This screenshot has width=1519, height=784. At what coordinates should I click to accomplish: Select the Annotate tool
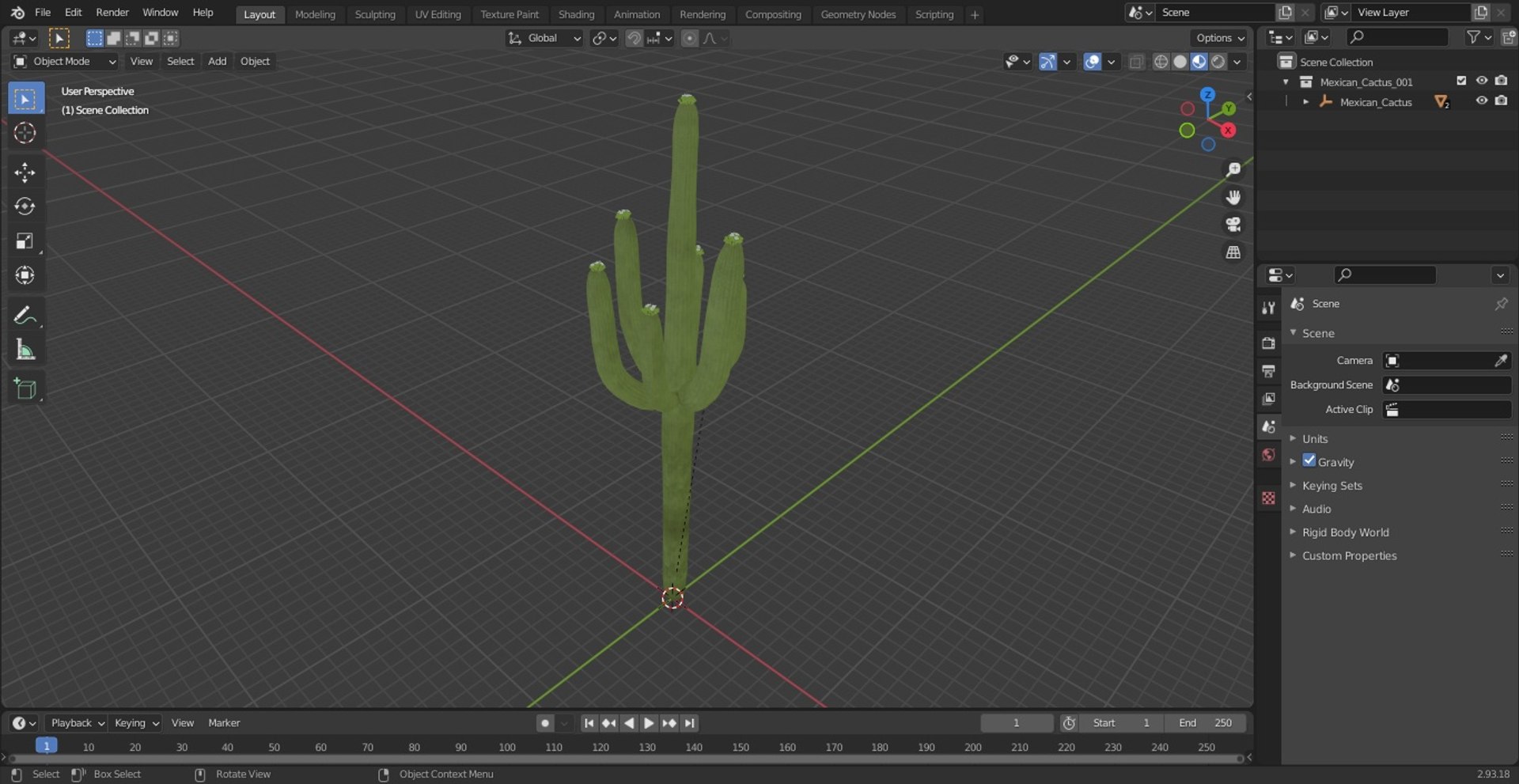tap(25, 316)
